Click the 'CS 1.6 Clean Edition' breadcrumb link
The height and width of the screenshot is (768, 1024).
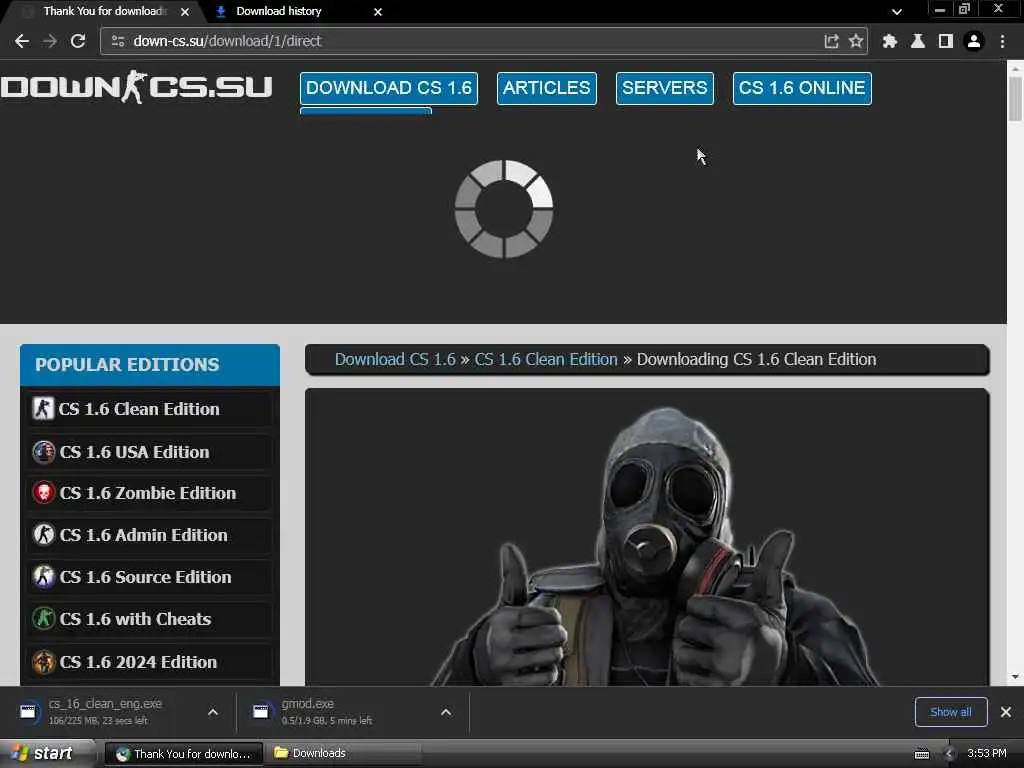click(x=546, y=360)
